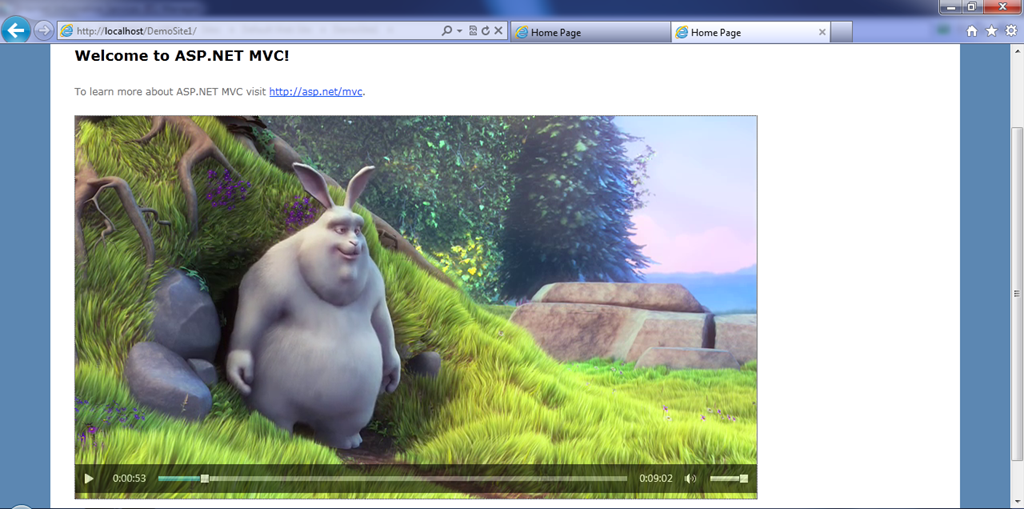Follow the http://asp.net/mvc link
Image resolution: width=1024 pixels, height=509 pixels.
(x=315, y=91)
